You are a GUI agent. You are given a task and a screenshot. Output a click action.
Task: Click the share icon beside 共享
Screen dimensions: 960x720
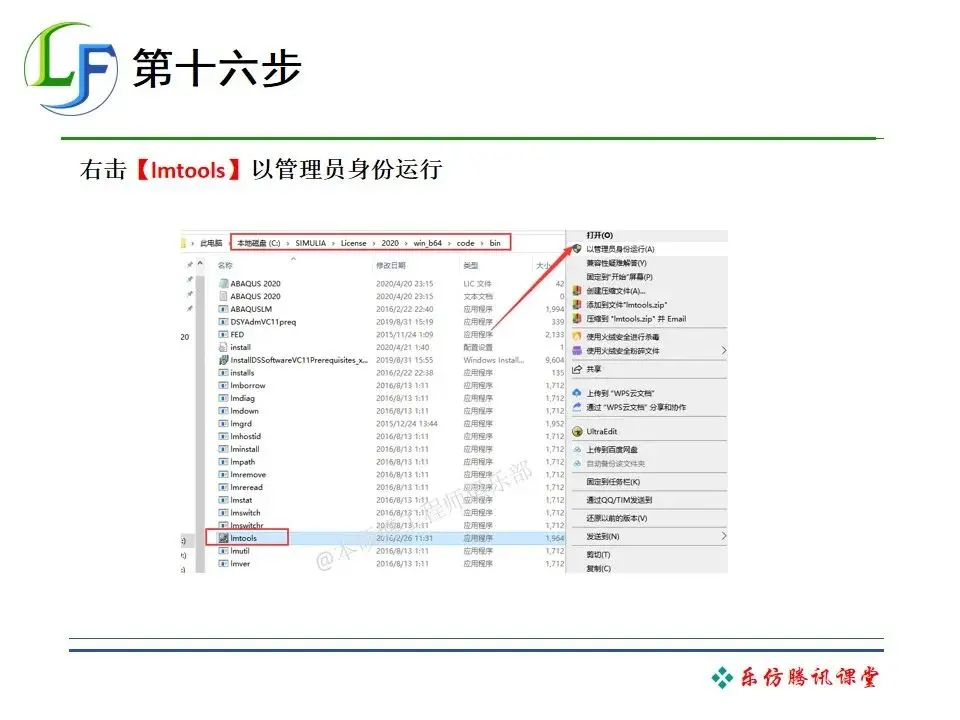tap(577, 369)
